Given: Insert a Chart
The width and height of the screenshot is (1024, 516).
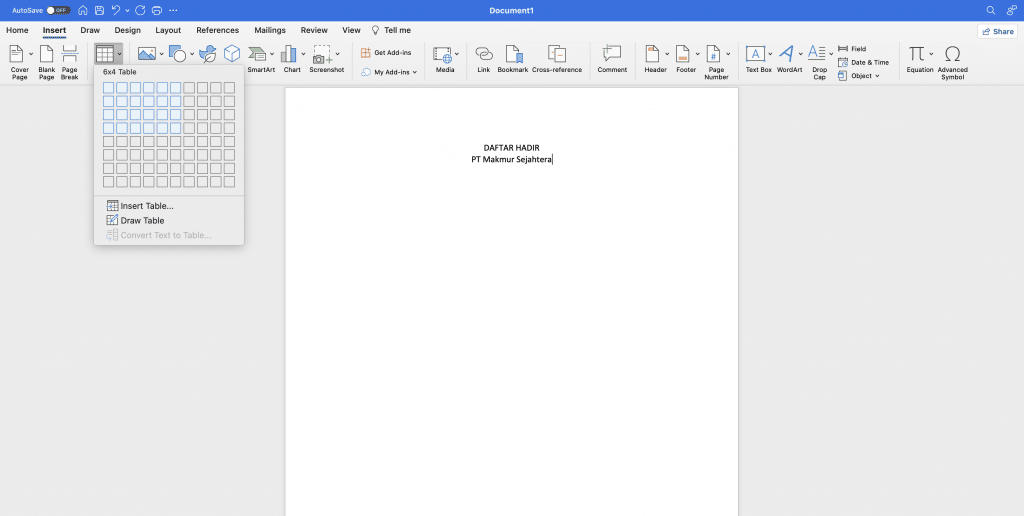Looking at the screenshot, I should (x=291, y=60).
